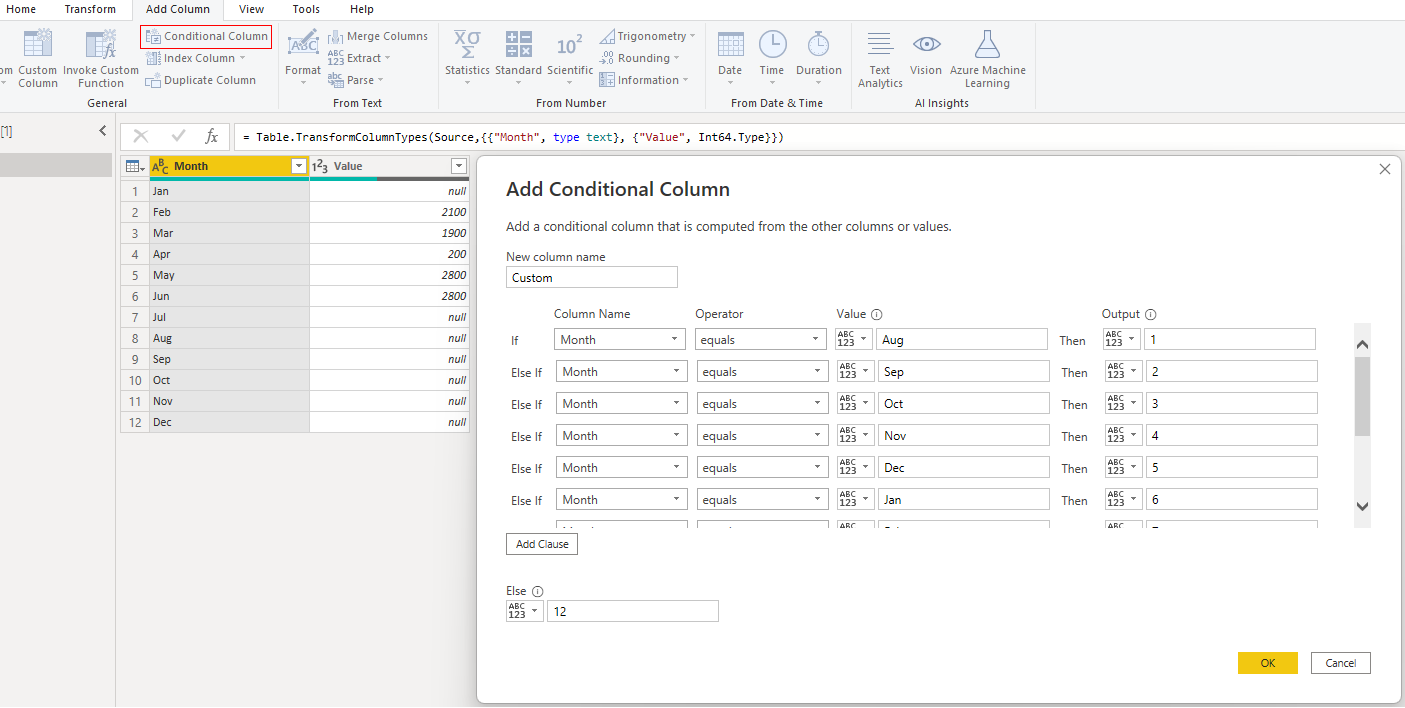Click the info icon next to Output

click(1150, 314)
